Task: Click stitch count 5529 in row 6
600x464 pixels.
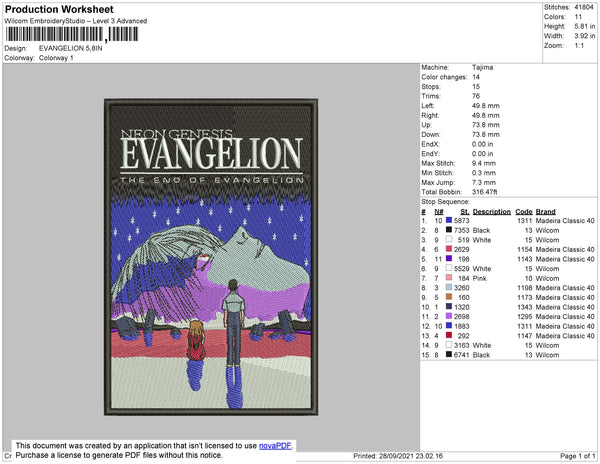Action: click(x=461, y=269)
